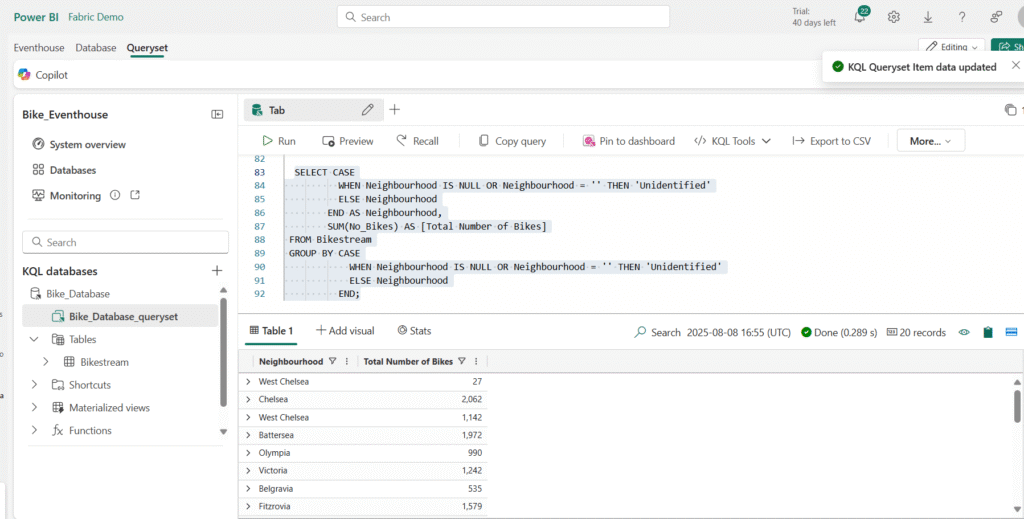The width and height of the screenshot is (1024, 519).
Task: Open Monitoring in the side pane
Action: click(x=67, y=195)
